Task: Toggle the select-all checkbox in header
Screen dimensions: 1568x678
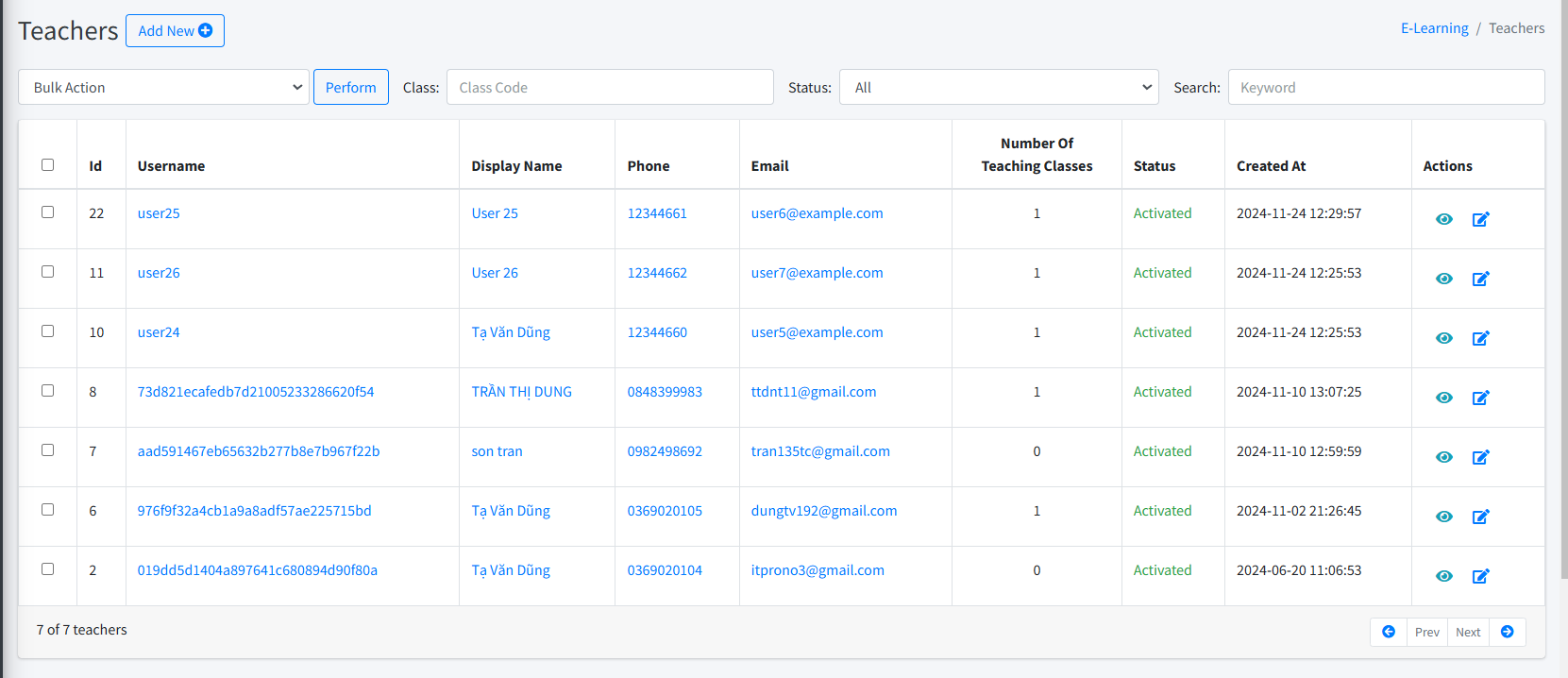Action: pyautogui.click(x=48, y=165)
